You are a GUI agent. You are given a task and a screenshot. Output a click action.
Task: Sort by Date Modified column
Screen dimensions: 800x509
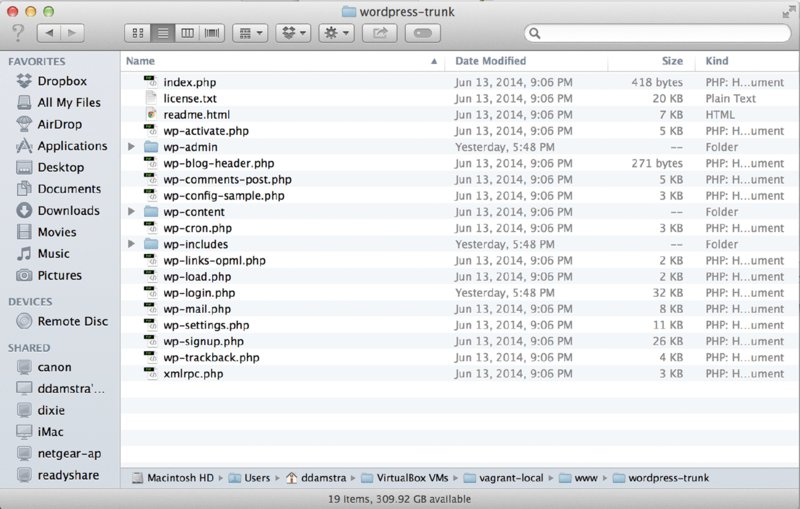pyautogui.click(x=526, y=61)
